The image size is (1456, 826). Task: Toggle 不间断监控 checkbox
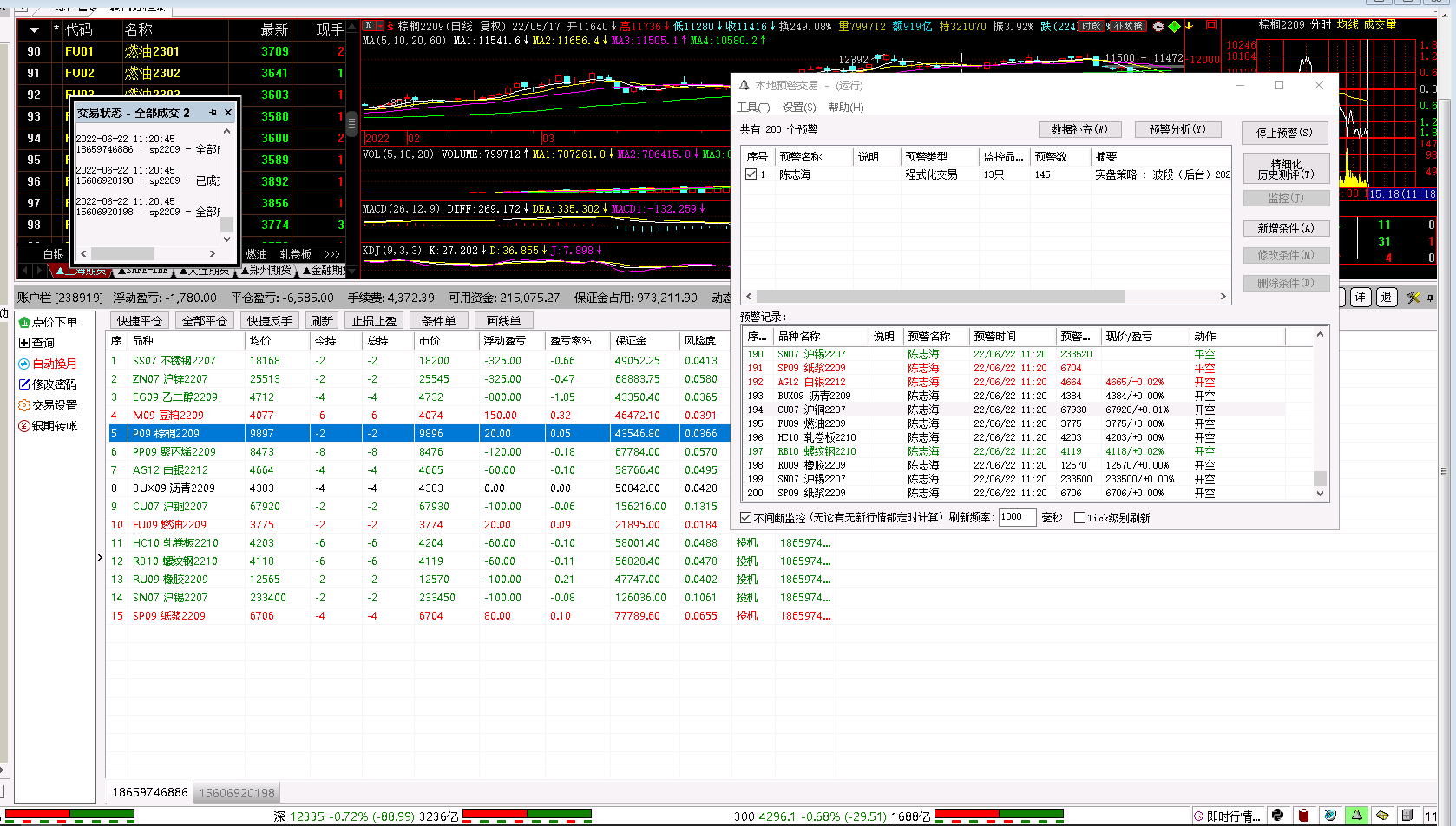745,518
